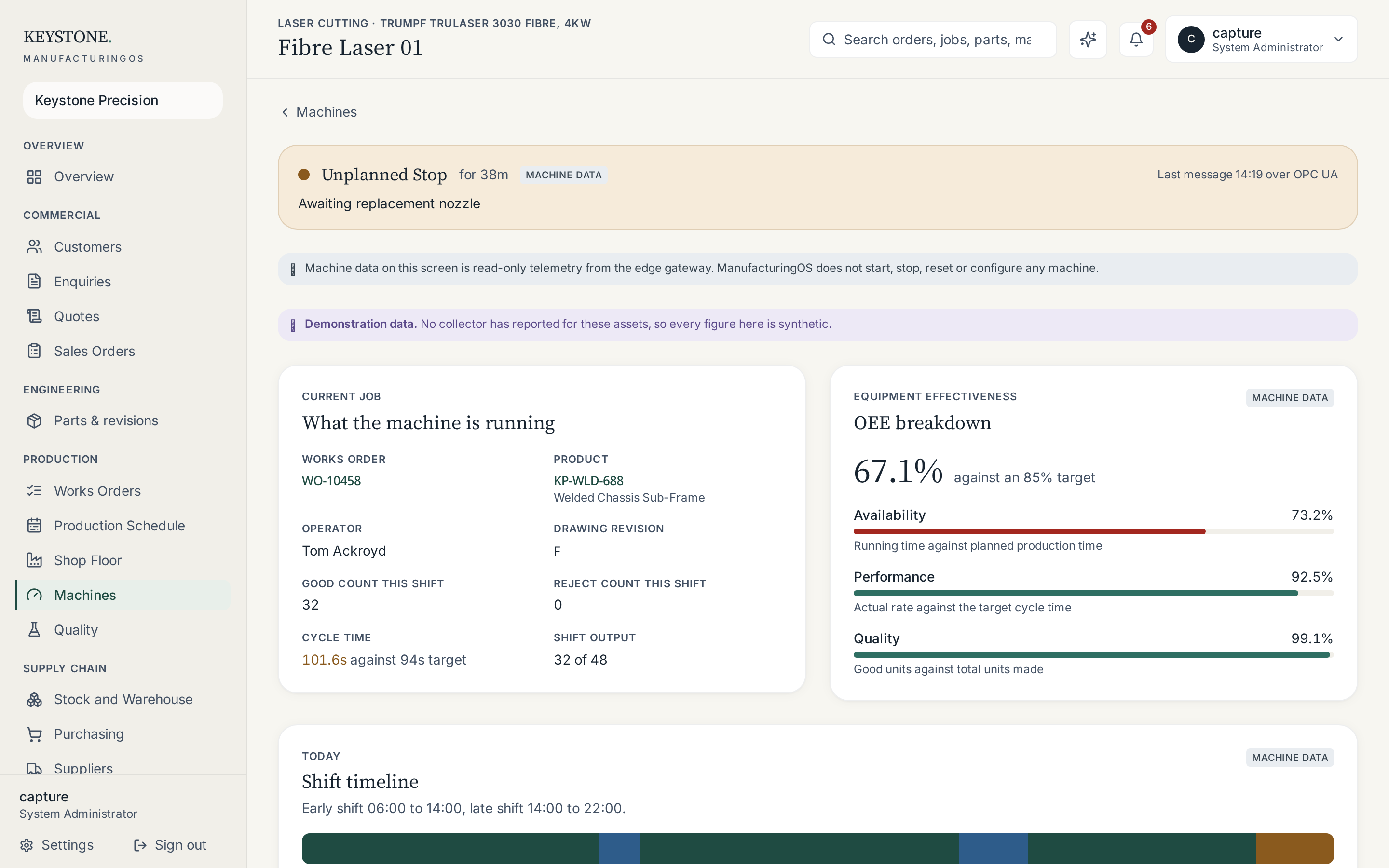The image size is (1389, 868).
Task: Click the Quality flask icon
Action: click(x=34, y=630)
